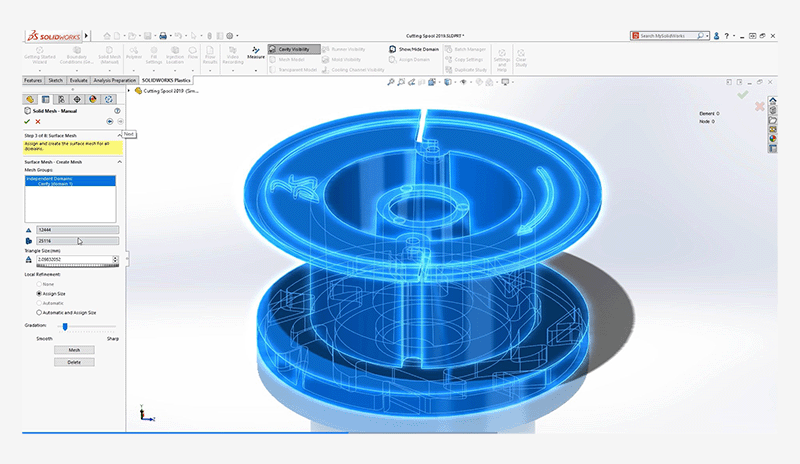Click the Gradation slider handle
The height and width of the screenshot is (464, 800).
tap(65, 326)
